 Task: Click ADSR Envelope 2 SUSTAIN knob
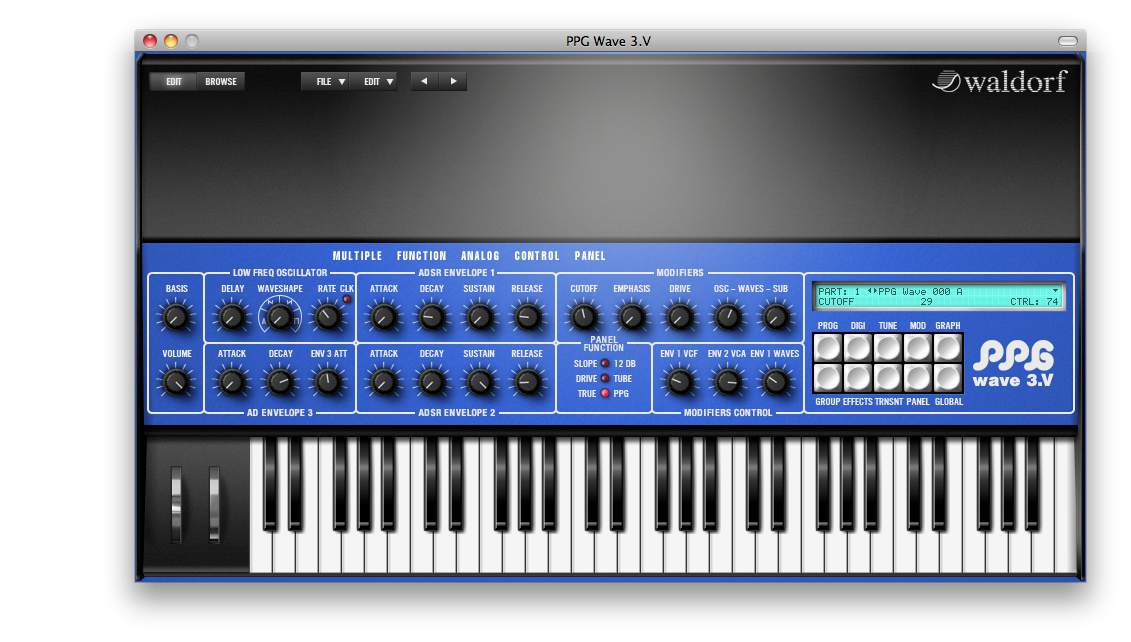click(479, 382)
